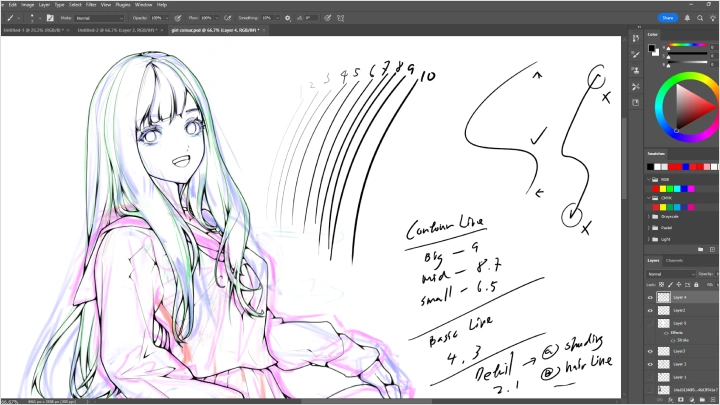Click the brush angle input field
Image resolution: width=720 pixels, height=405 pixels.
pos(311,18)
